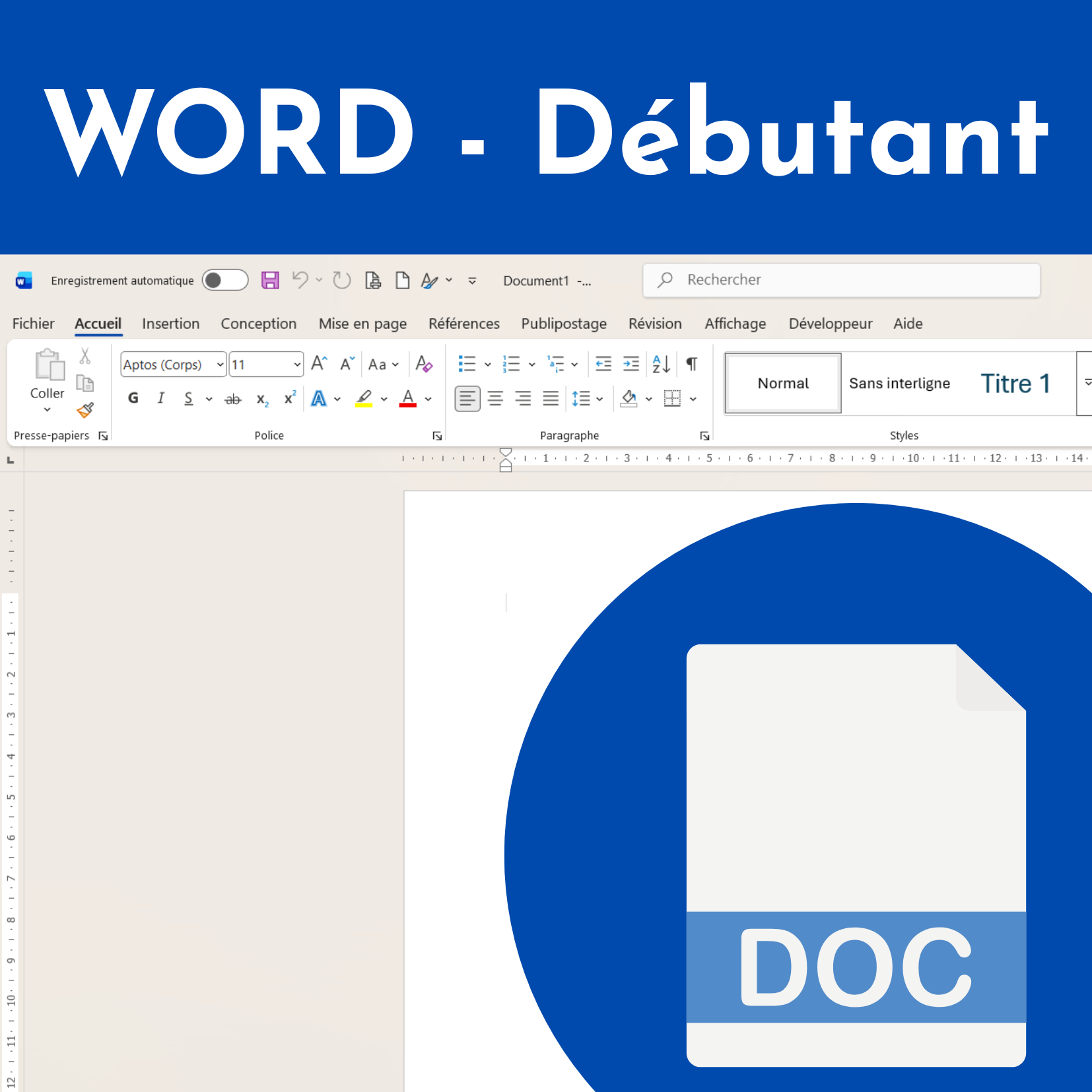Decrease paragraph indent
Screen dimensions: 1092x1092
tap(603, 364)
